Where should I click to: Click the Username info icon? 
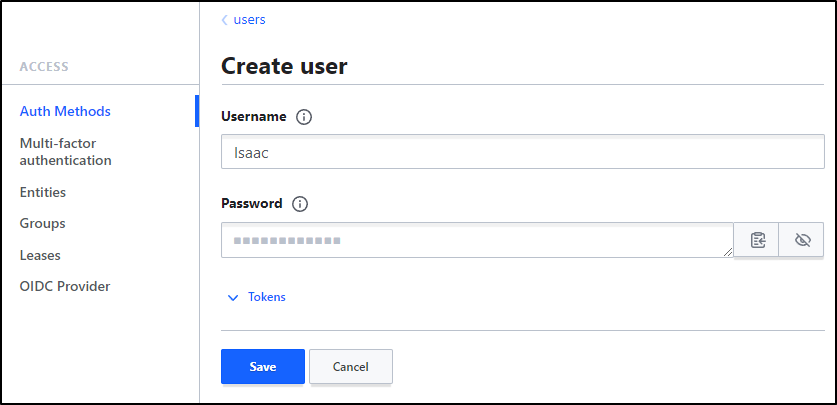[x=304, y=117]
